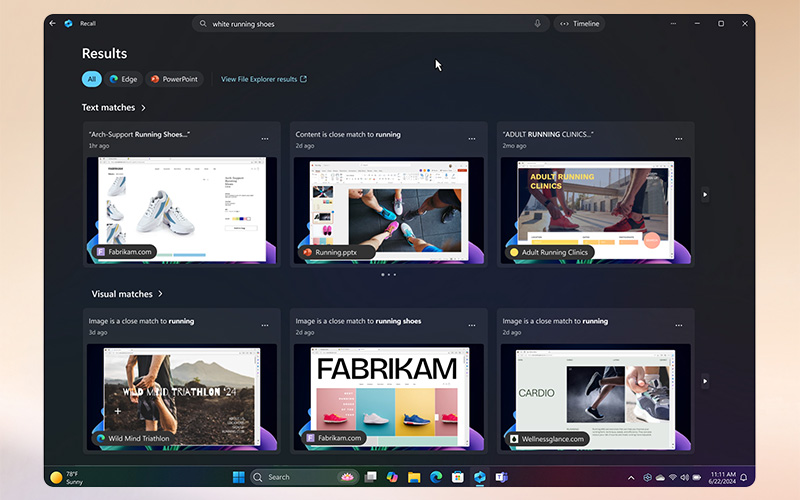Open File Explorer from the taskbar

[414, 477]
